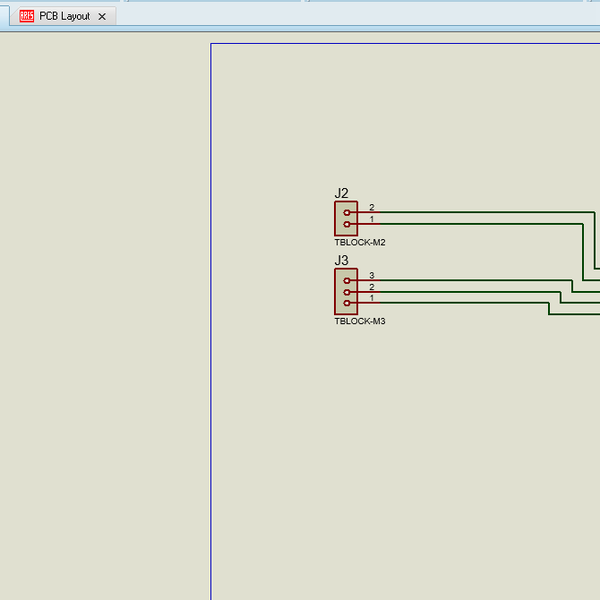Close the PCB Layout tab

(102, 17)
